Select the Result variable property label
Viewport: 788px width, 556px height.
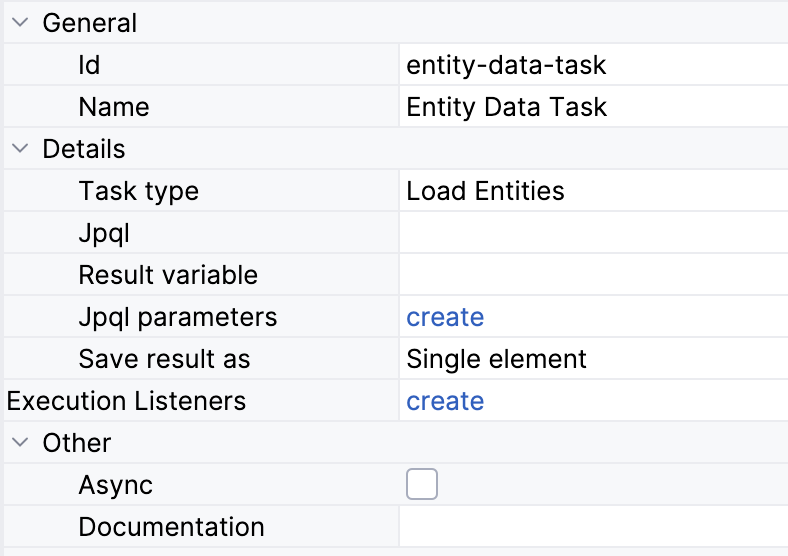click(168, 275)
